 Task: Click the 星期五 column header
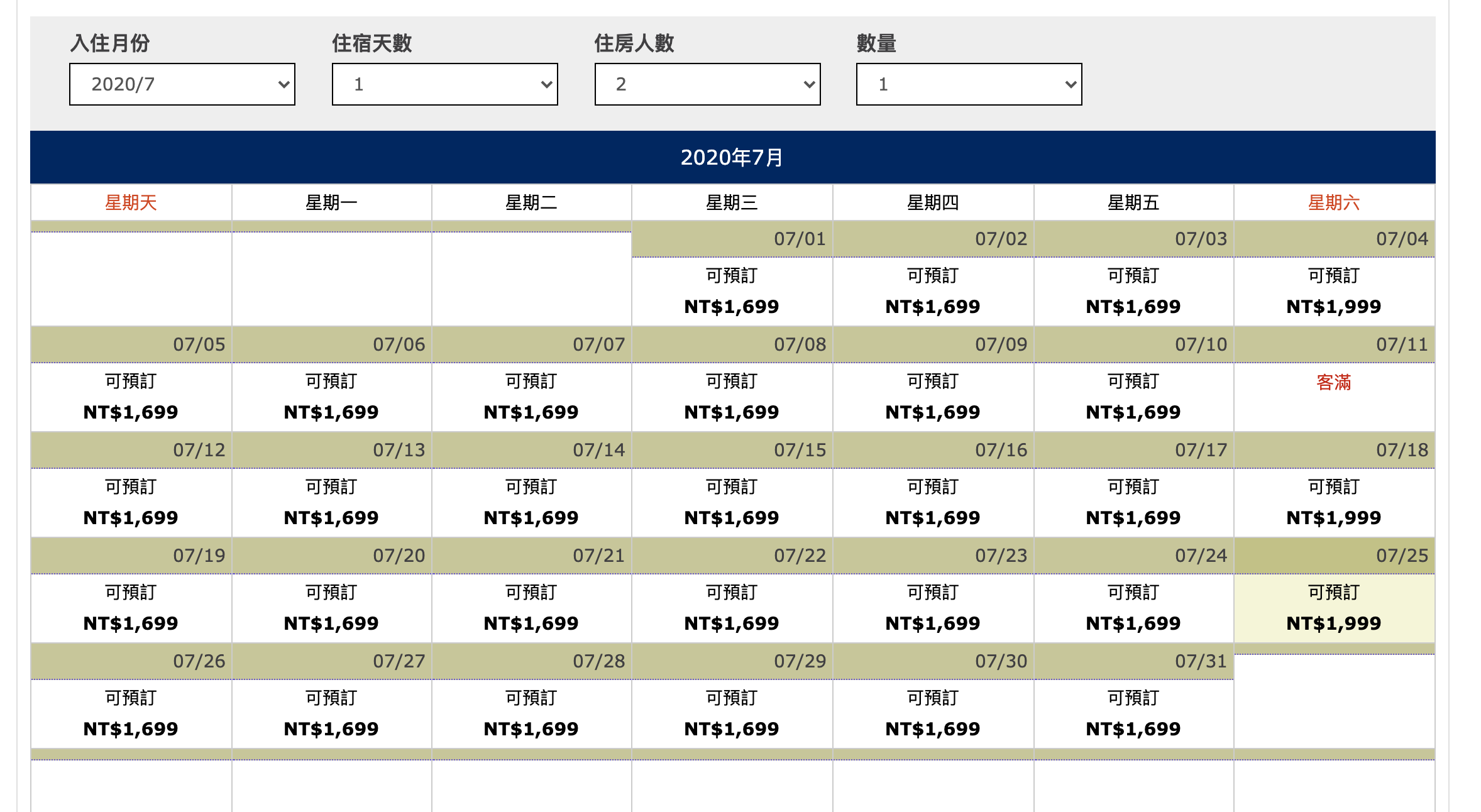point(1133,202)
